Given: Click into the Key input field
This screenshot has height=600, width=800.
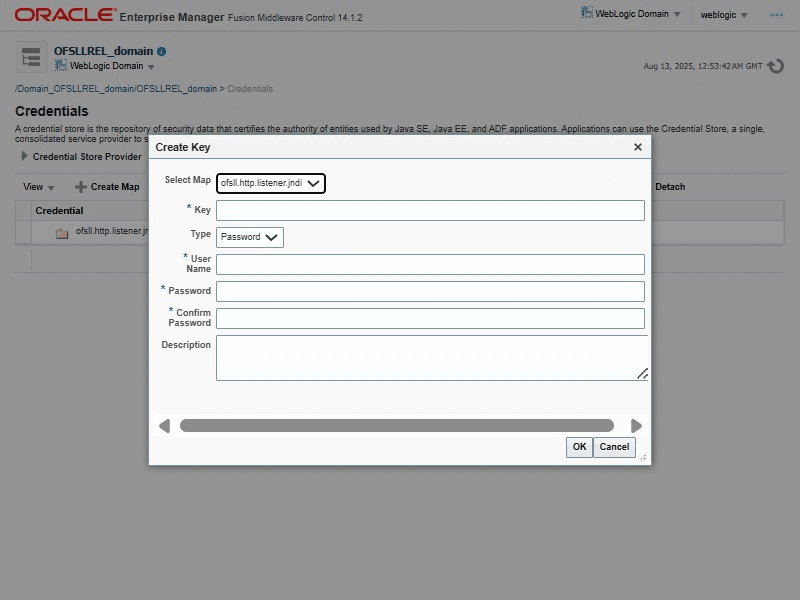Looking at the screenshot, I should (430, 210).
